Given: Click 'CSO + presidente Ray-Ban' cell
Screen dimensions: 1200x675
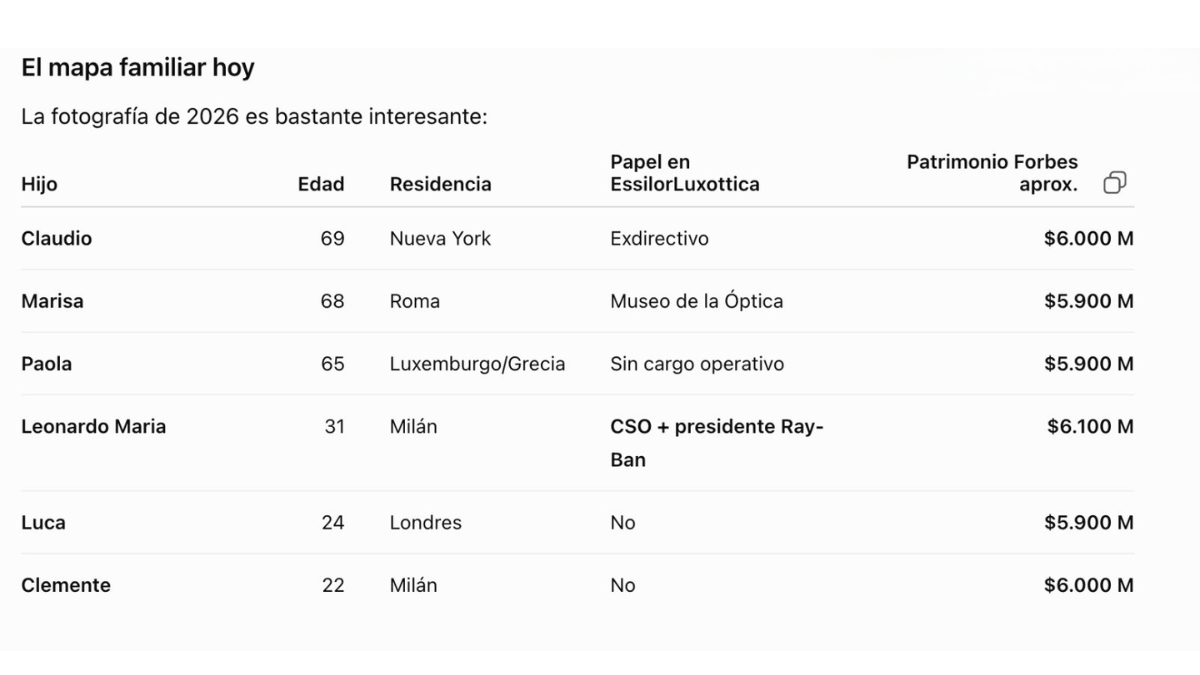Looking at the screenshot, I should tap(717, 443).
